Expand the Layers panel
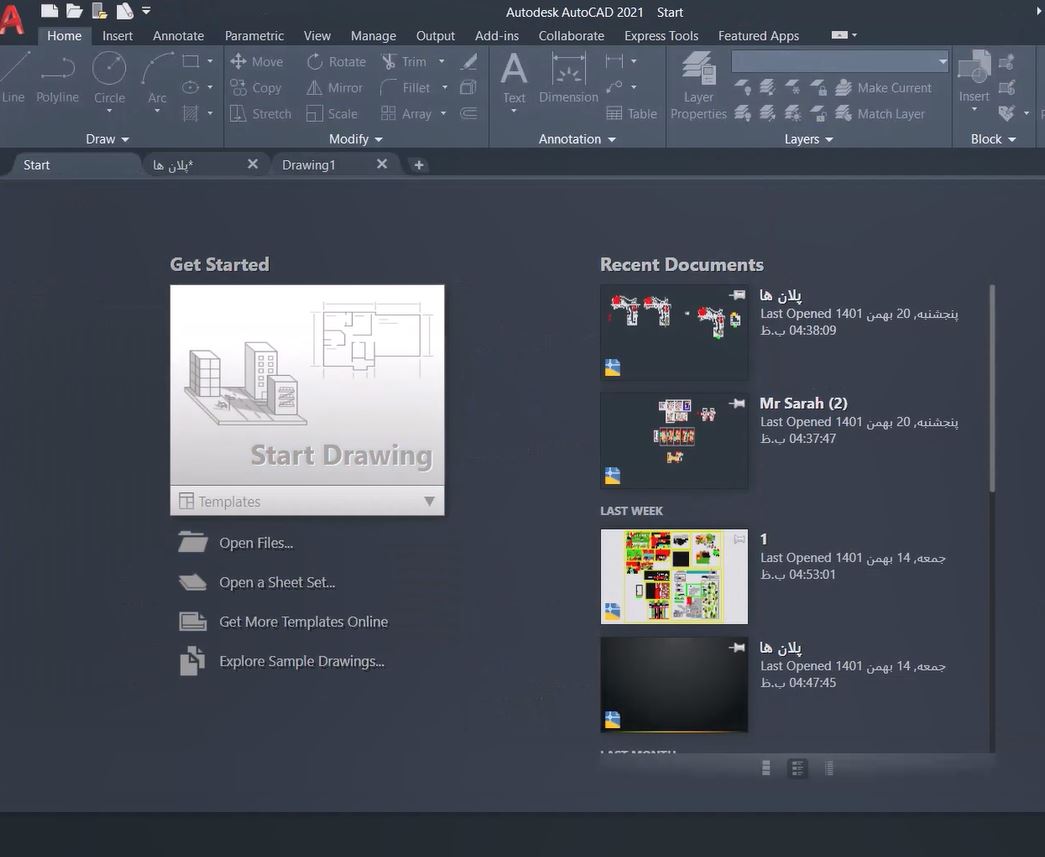The height and width of the screenshot is (857, 1045). click(x=809, y=139)
